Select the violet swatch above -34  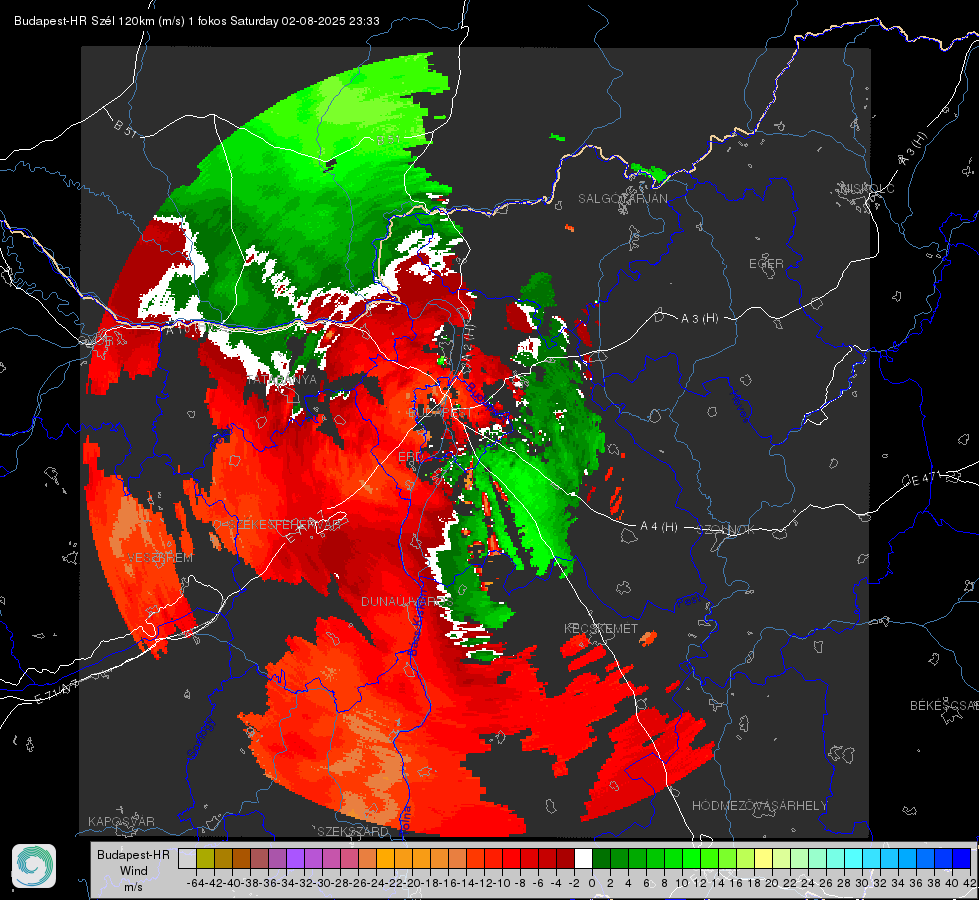point(295,859)
